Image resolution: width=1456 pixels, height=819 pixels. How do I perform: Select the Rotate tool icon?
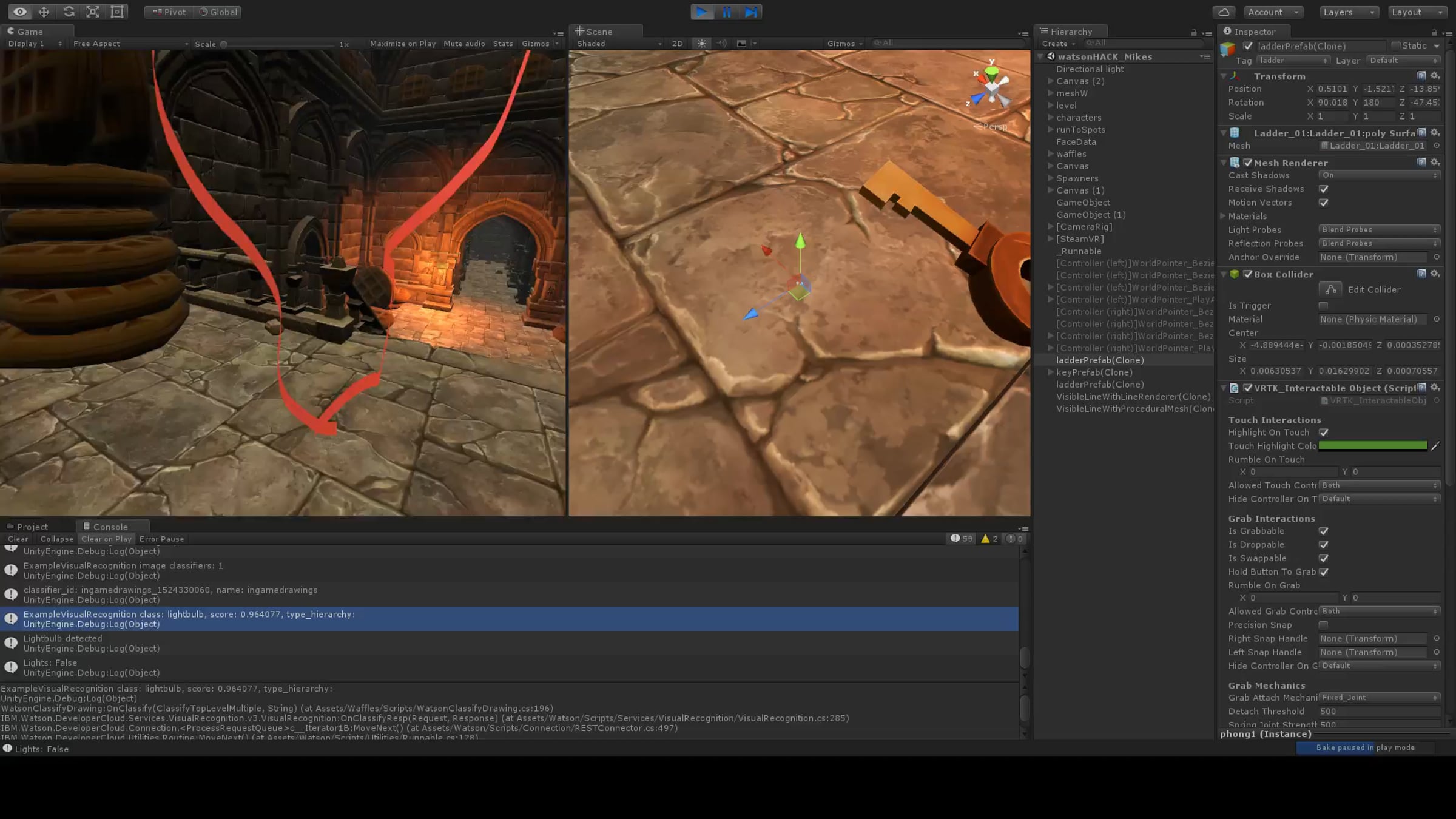69,12
